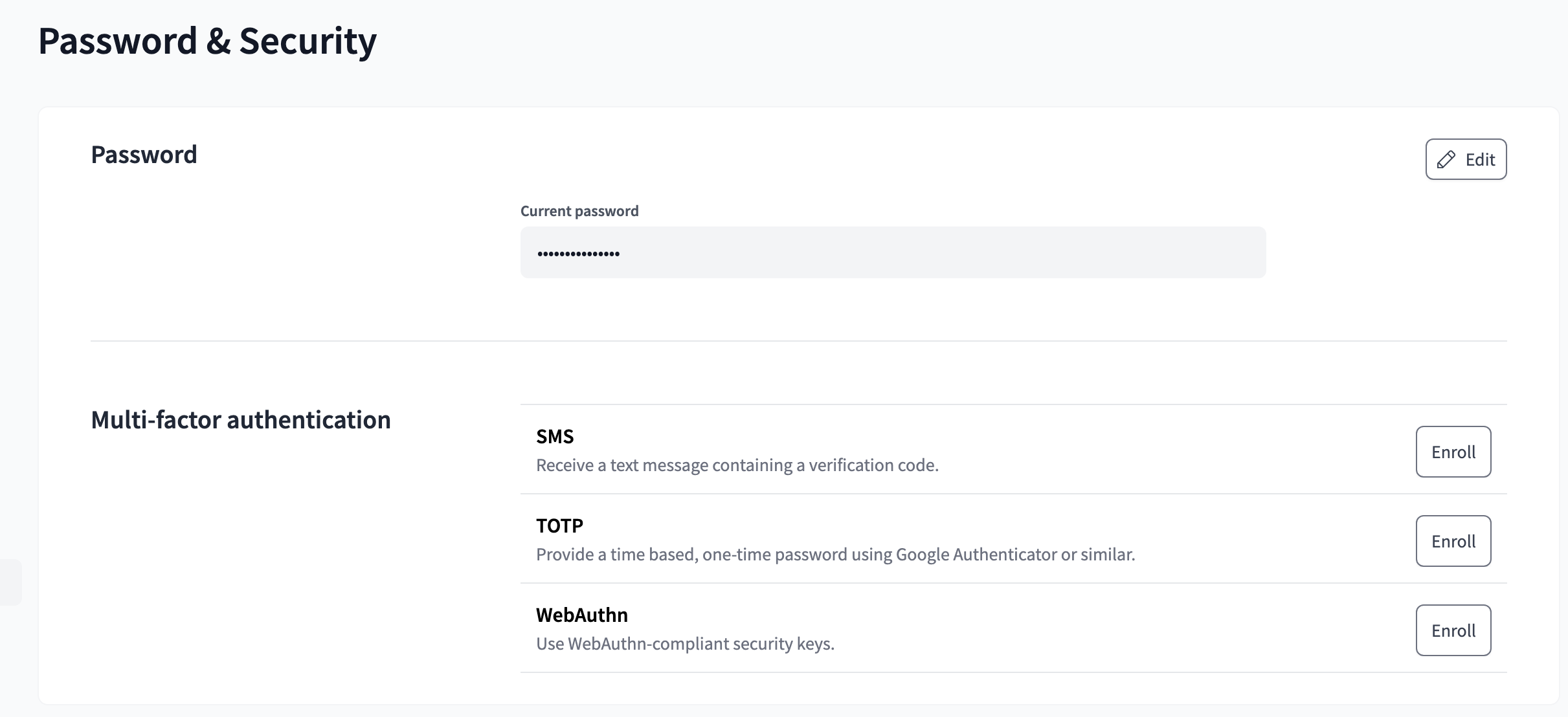Enroll in TOTP authentication
1568x717 pixels.
[x=1453, y=541]
